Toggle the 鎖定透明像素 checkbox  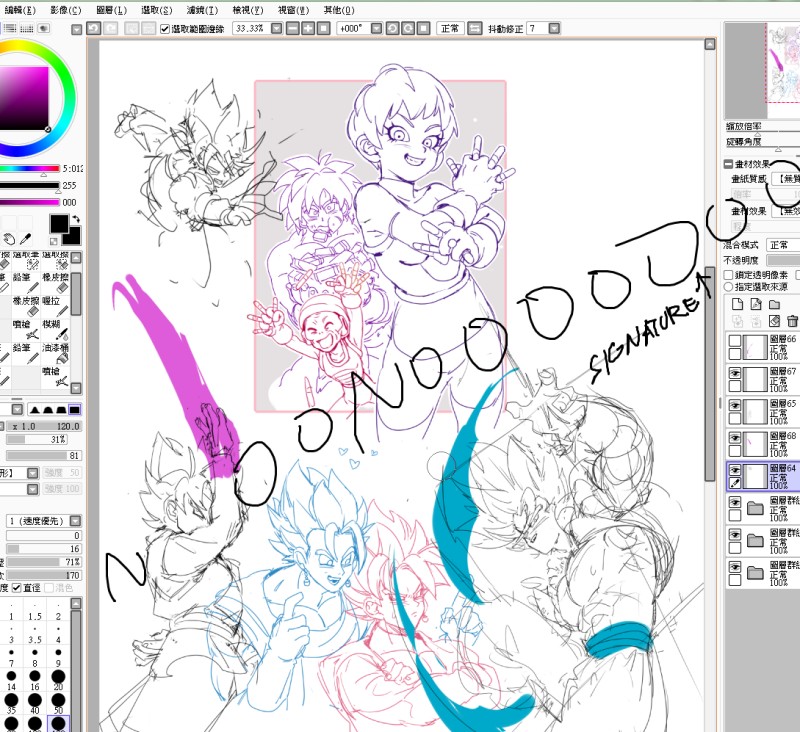(x=728, y=275)
